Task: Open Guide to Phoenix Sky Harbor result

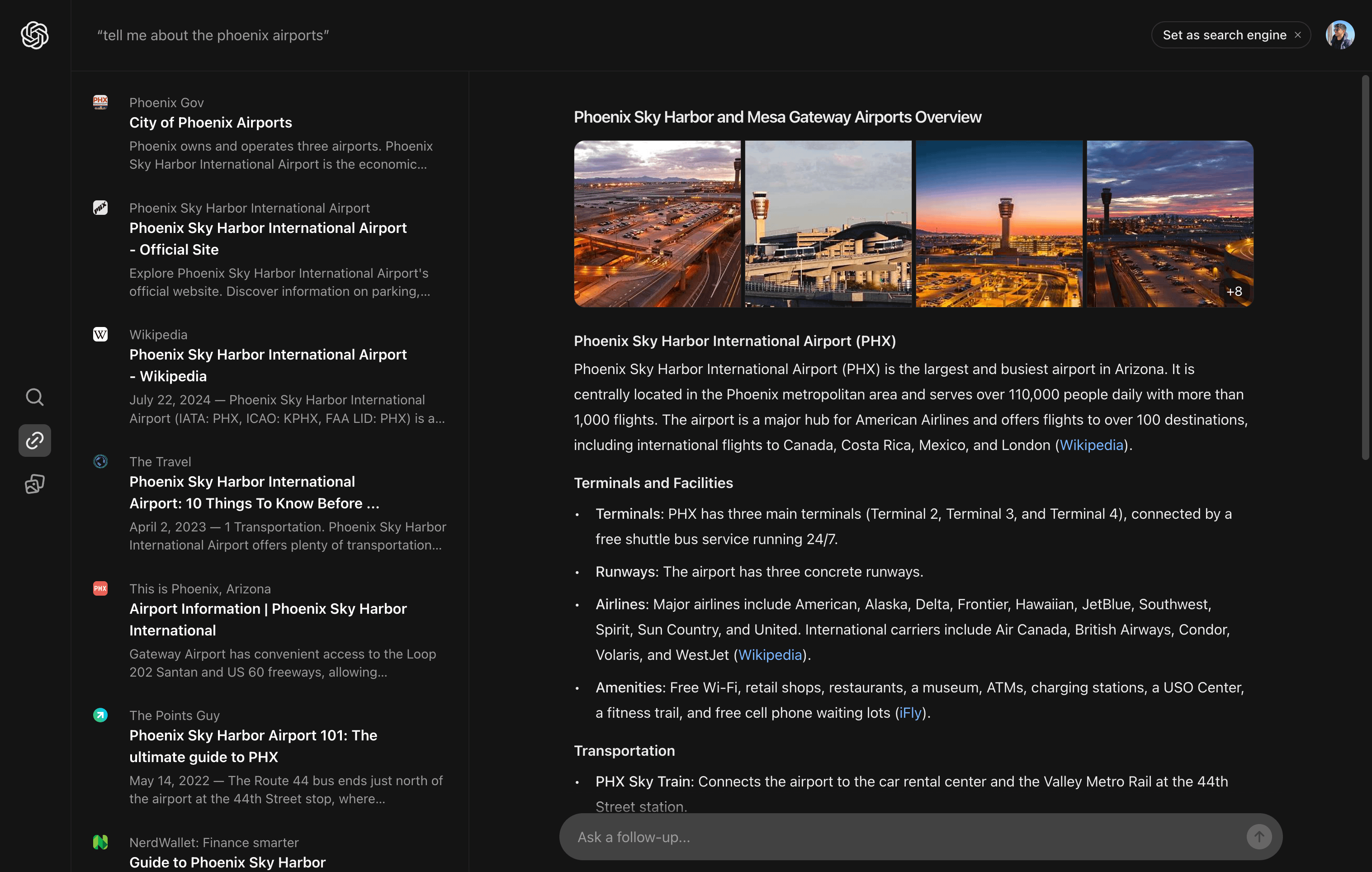Action: coord(227,863)
